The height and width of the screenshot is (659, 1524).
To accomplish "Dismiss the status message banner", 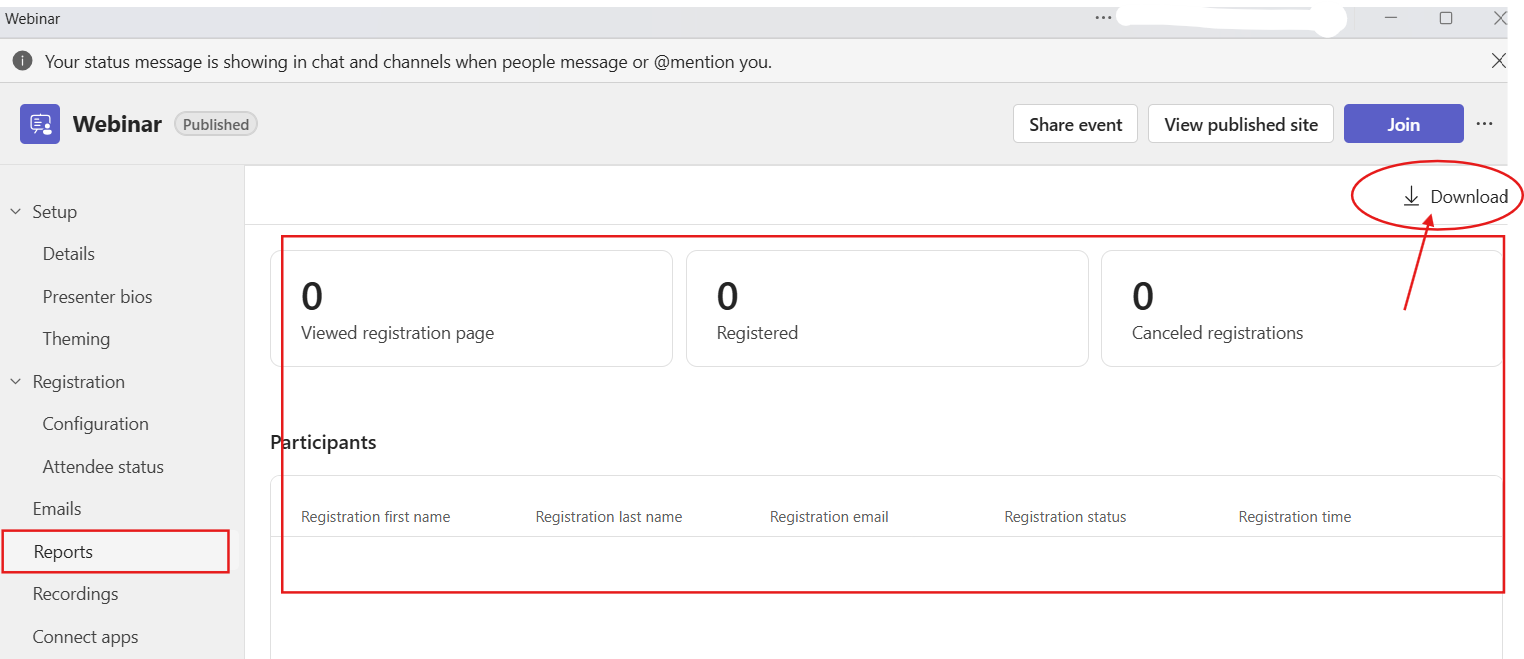I will coord(1498,61).
